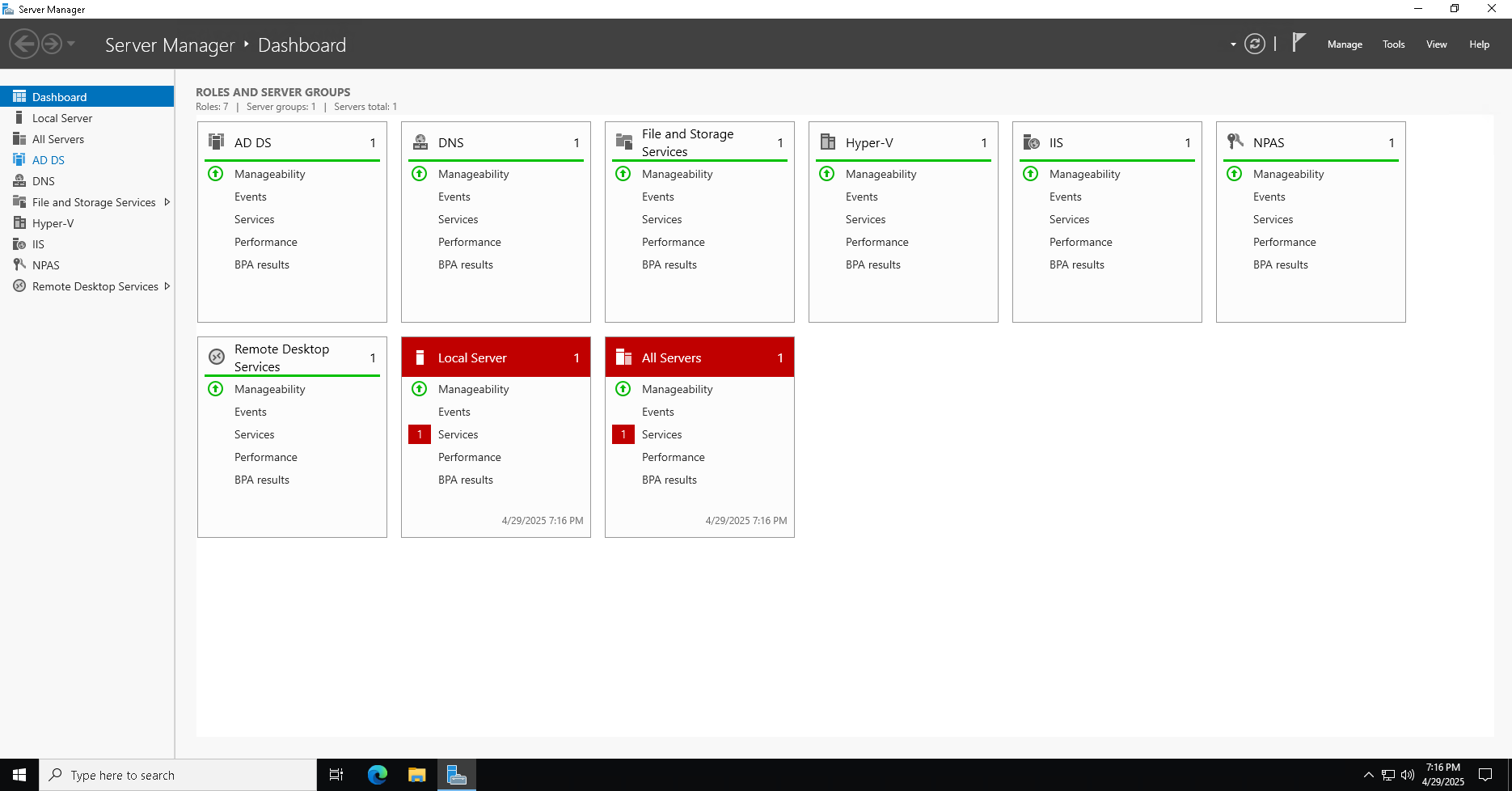This screenshot has width=1512, height=791.
Task: Click the green Manageability icon in DNS tile
Action: (x=420, y=173)
